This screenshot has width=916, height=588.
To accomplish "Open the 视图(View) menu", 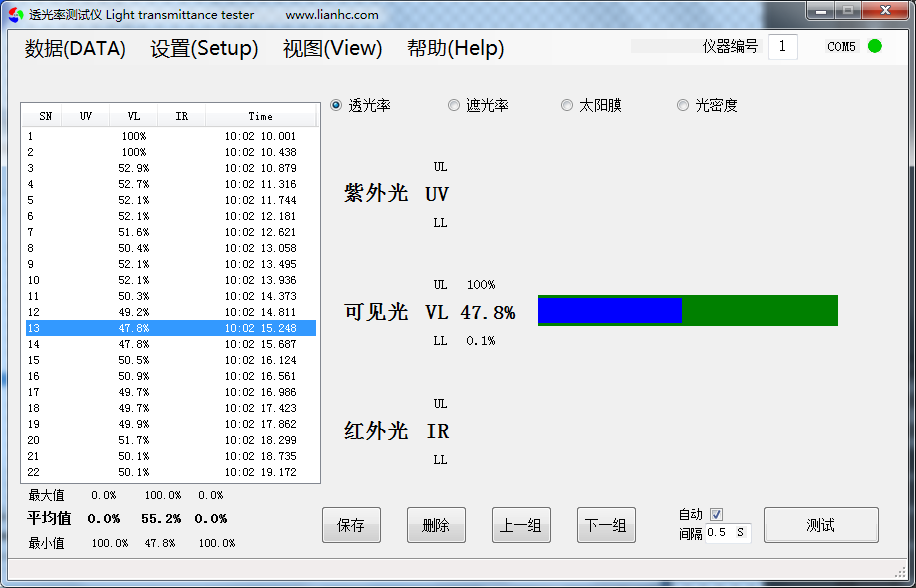I will click(x=332, y=48).
